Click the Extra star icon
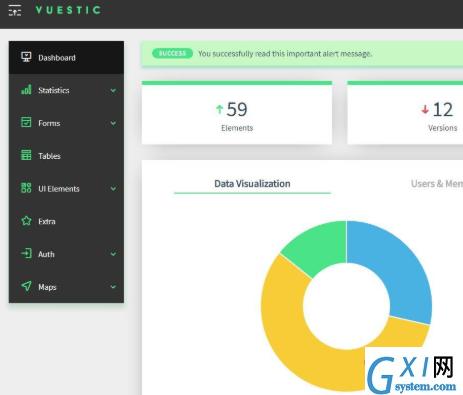Image resolution: width=463 pixels, height=395 pixels. pos(26,221)
